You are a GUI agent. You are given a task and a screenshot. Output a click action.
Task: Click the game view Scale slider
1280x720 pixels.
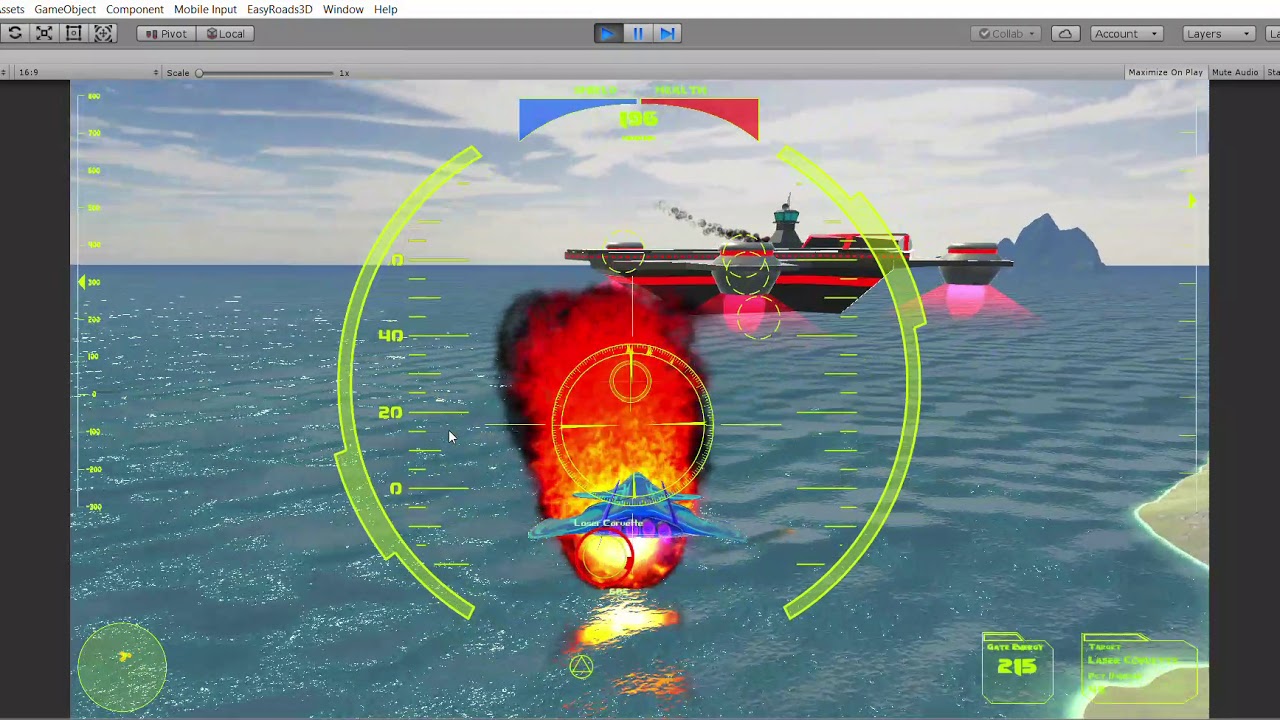[265, 72]
